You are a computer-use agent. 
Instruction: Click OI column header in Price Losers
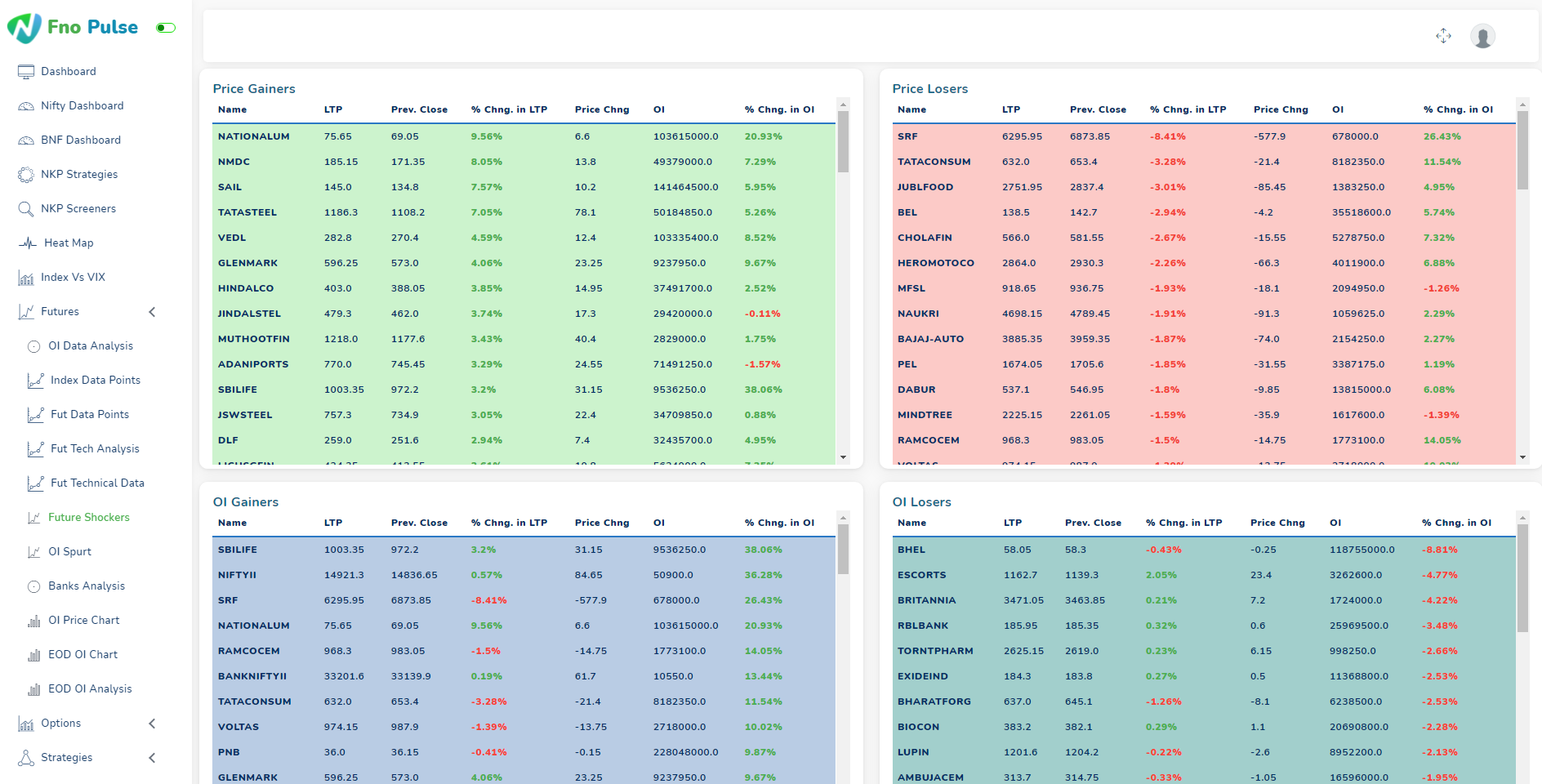1338,109
